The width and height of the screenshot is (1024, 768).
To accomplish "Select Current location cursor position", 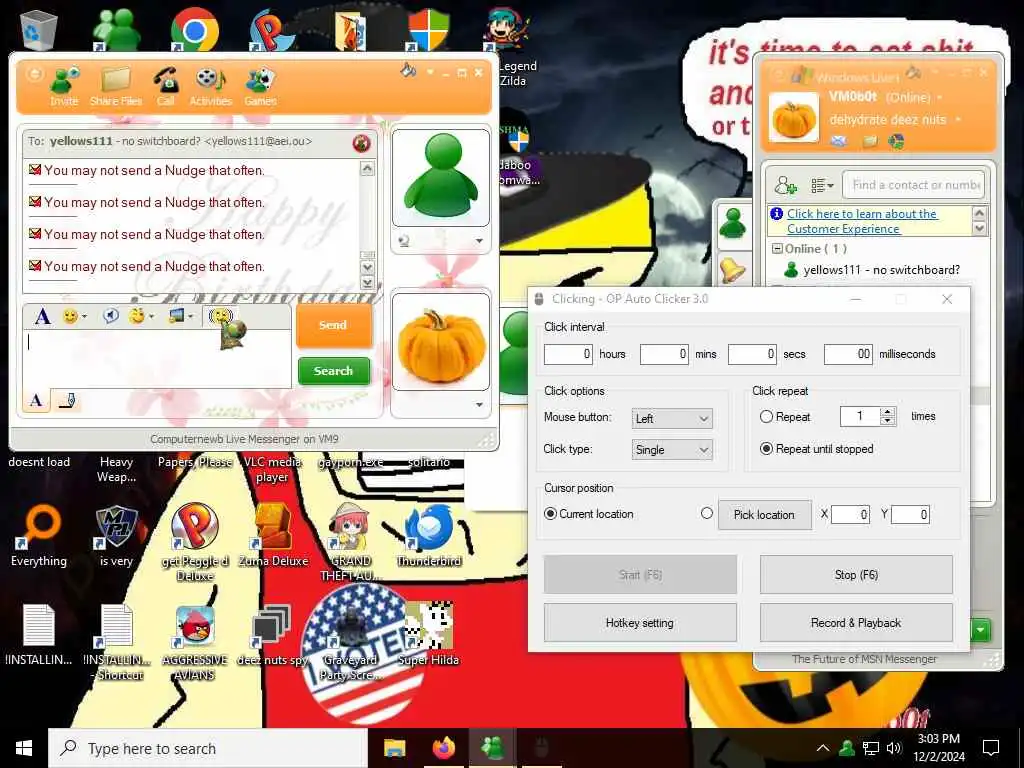I will 550,514.
